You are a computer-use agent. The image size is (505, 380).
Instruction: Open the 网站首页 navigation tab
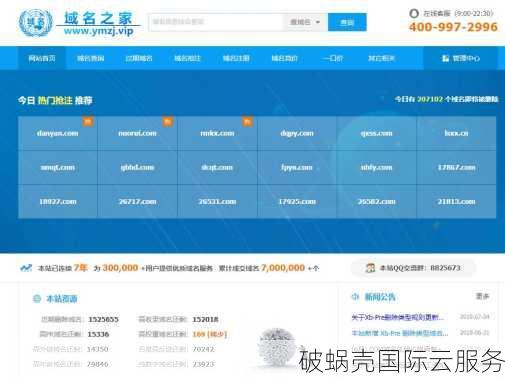click(42, 58)
